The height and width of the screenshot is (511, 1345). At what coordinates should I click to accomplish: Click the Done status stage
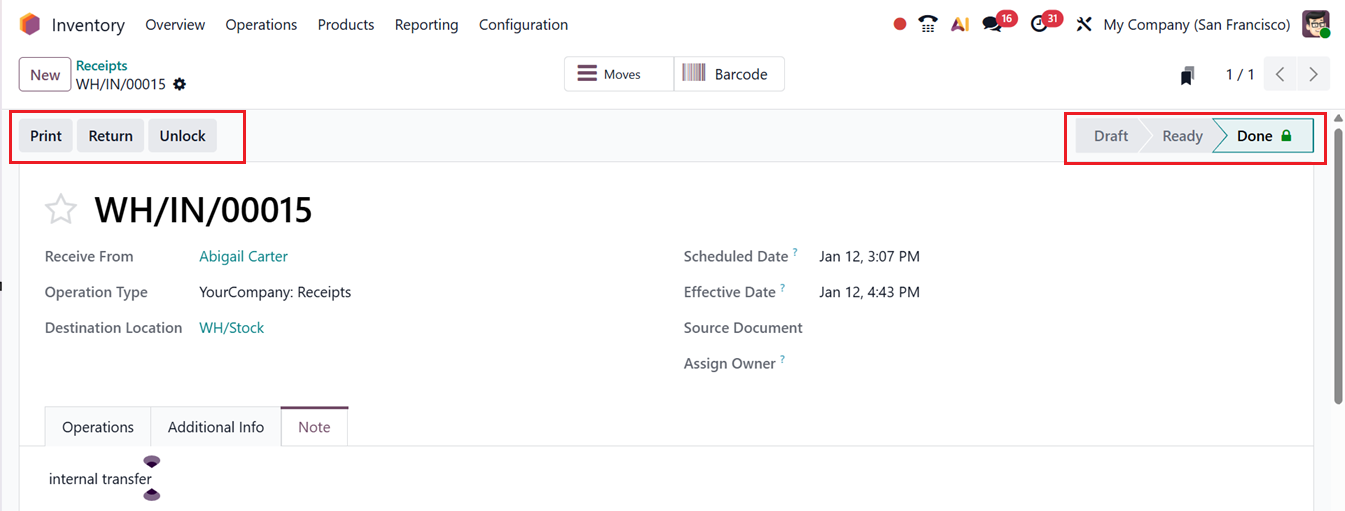click(x=1263, y=136)
